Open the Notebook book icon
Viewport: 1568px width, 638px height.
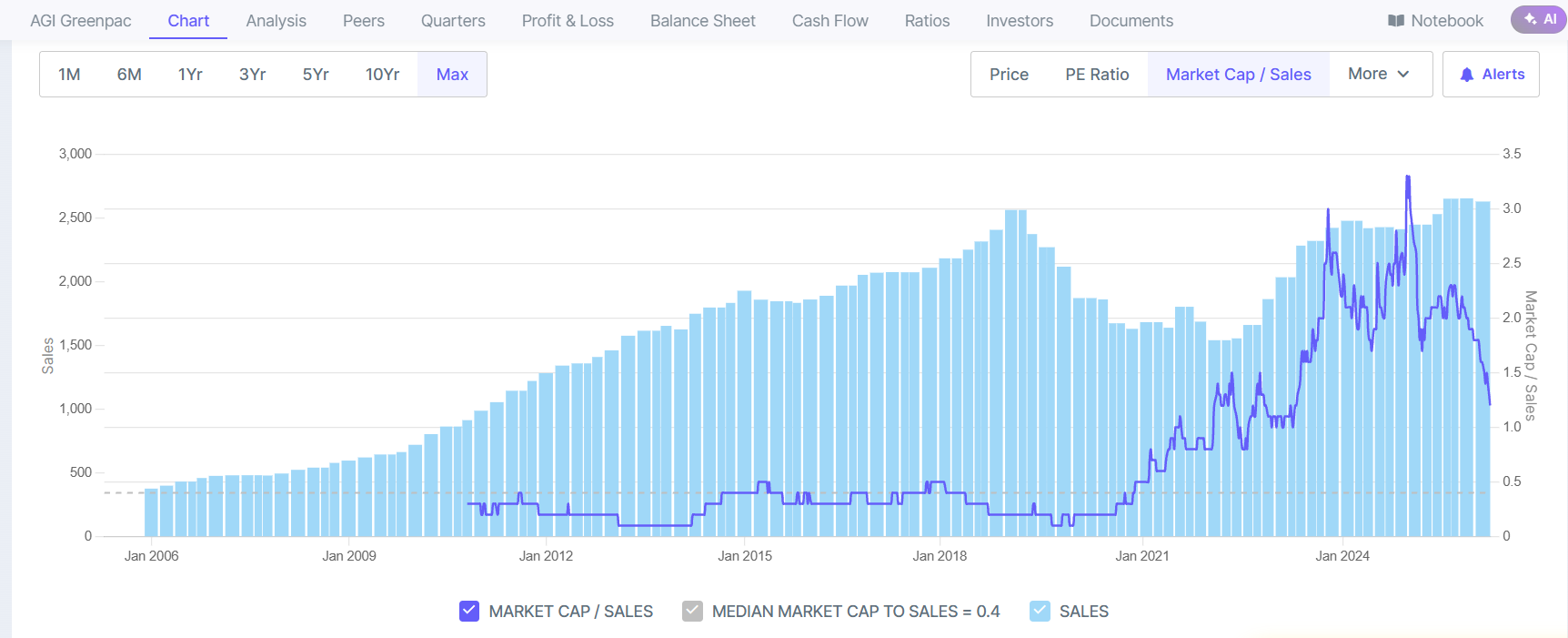point(1396,21)
